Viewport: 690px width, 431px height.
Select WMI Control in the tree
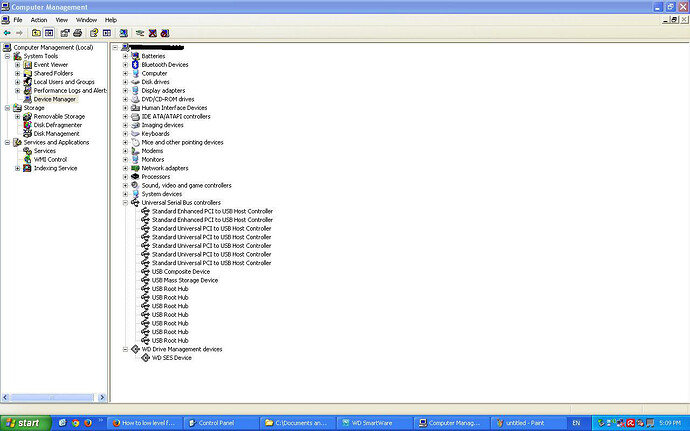pos(50,159)
